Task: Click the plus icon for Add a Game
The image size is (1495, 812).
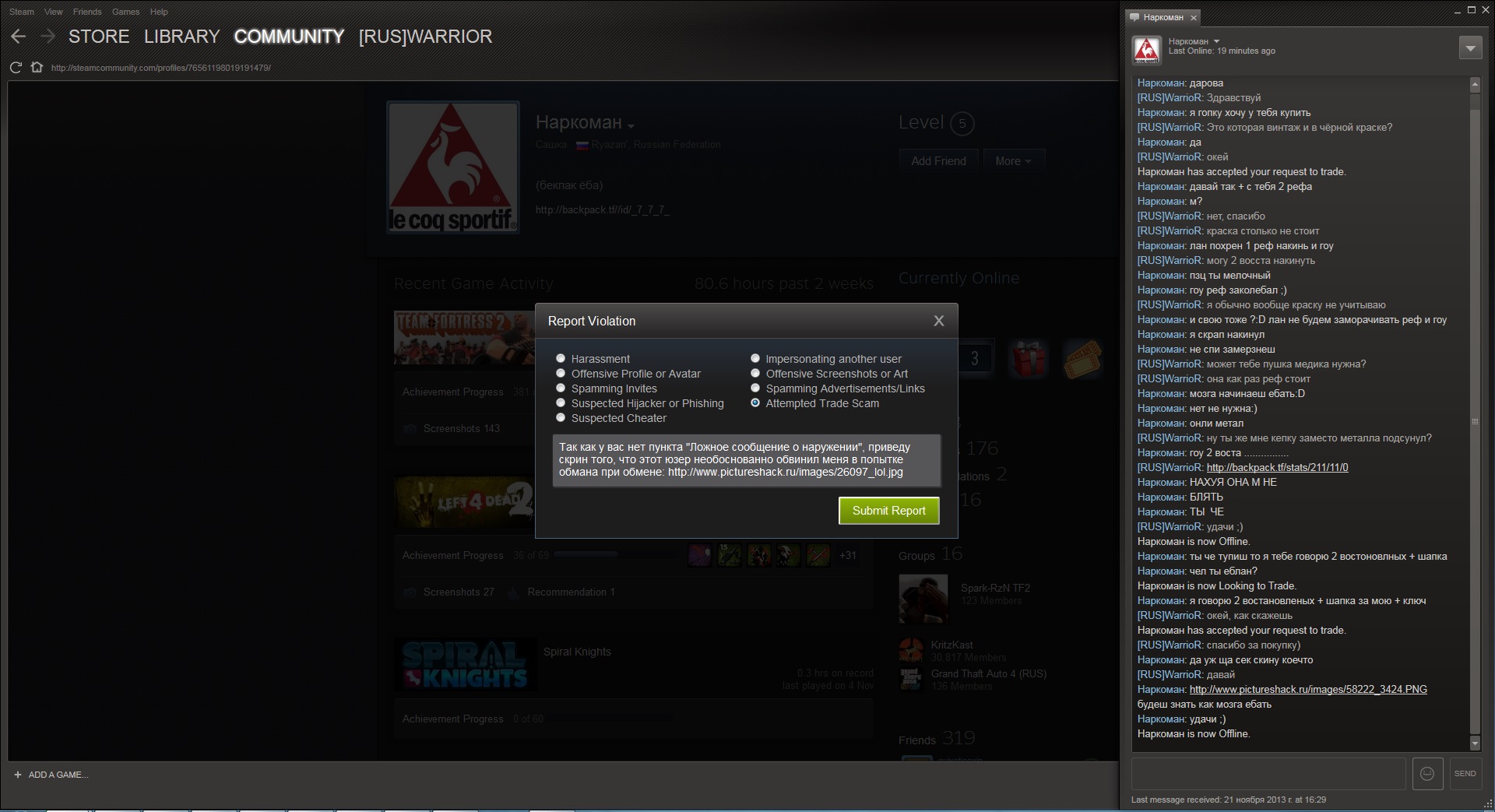Action: tap(18, 775)
